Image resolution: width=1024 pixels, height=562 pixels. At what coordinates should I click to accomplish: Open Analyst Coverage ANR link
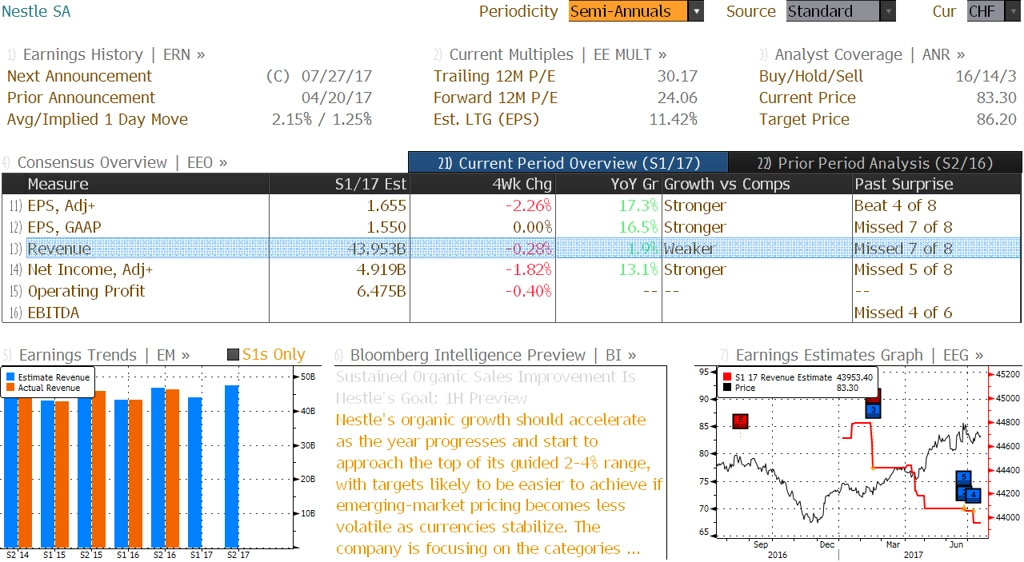pos(869,54)
